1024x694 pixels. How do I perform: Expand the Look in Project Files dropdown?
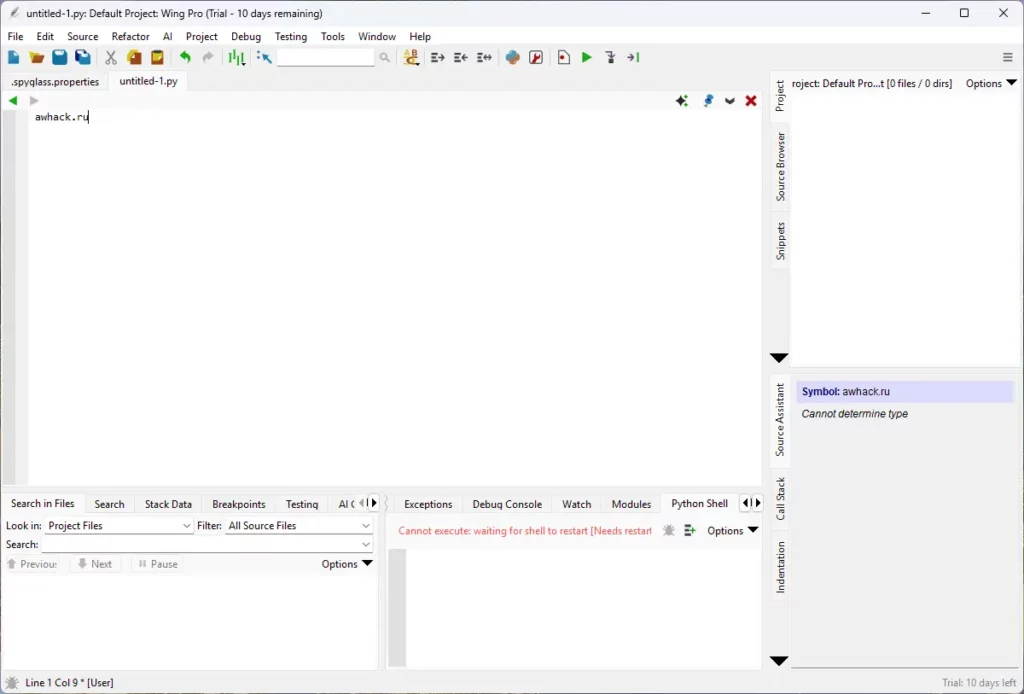pos(119,526)
